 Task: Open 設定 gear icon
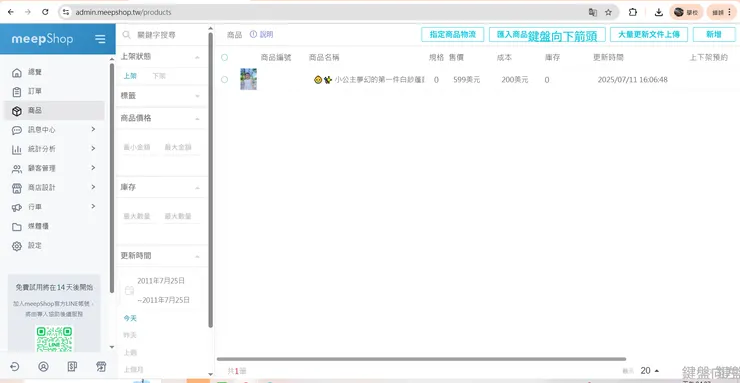(17, 246)
